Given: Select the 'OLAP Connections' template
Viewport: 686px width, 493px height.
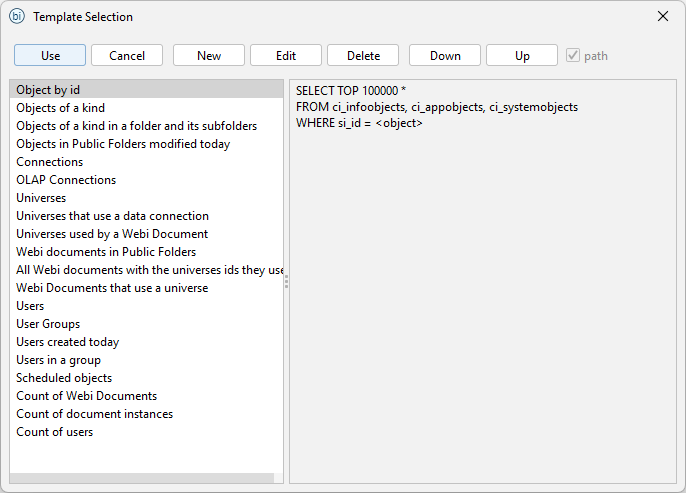Looking at the screenshot, I should [x=147, y=180].
